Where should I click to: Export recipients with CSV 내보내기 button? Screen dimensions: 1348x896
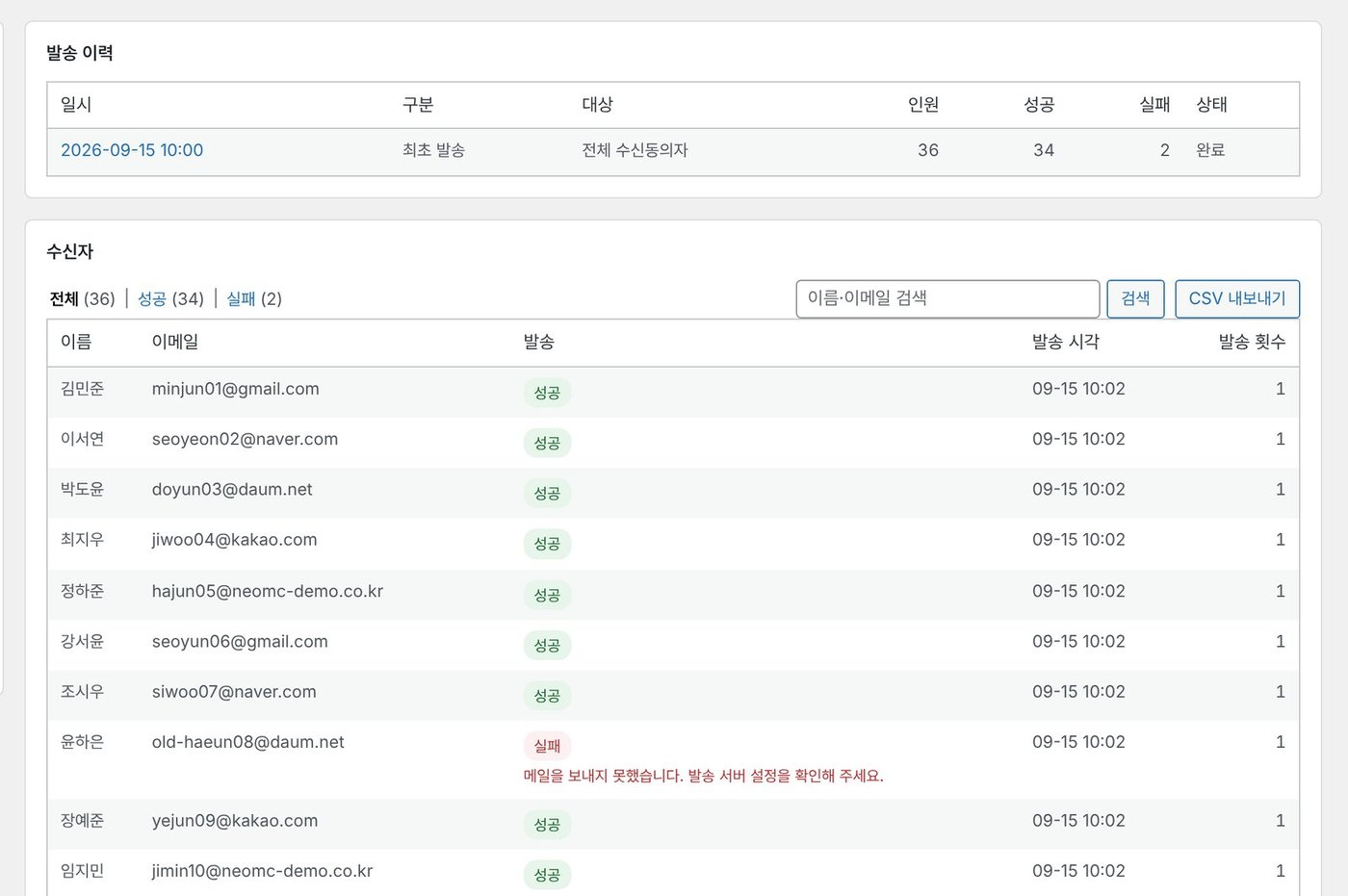(1237, 298)
